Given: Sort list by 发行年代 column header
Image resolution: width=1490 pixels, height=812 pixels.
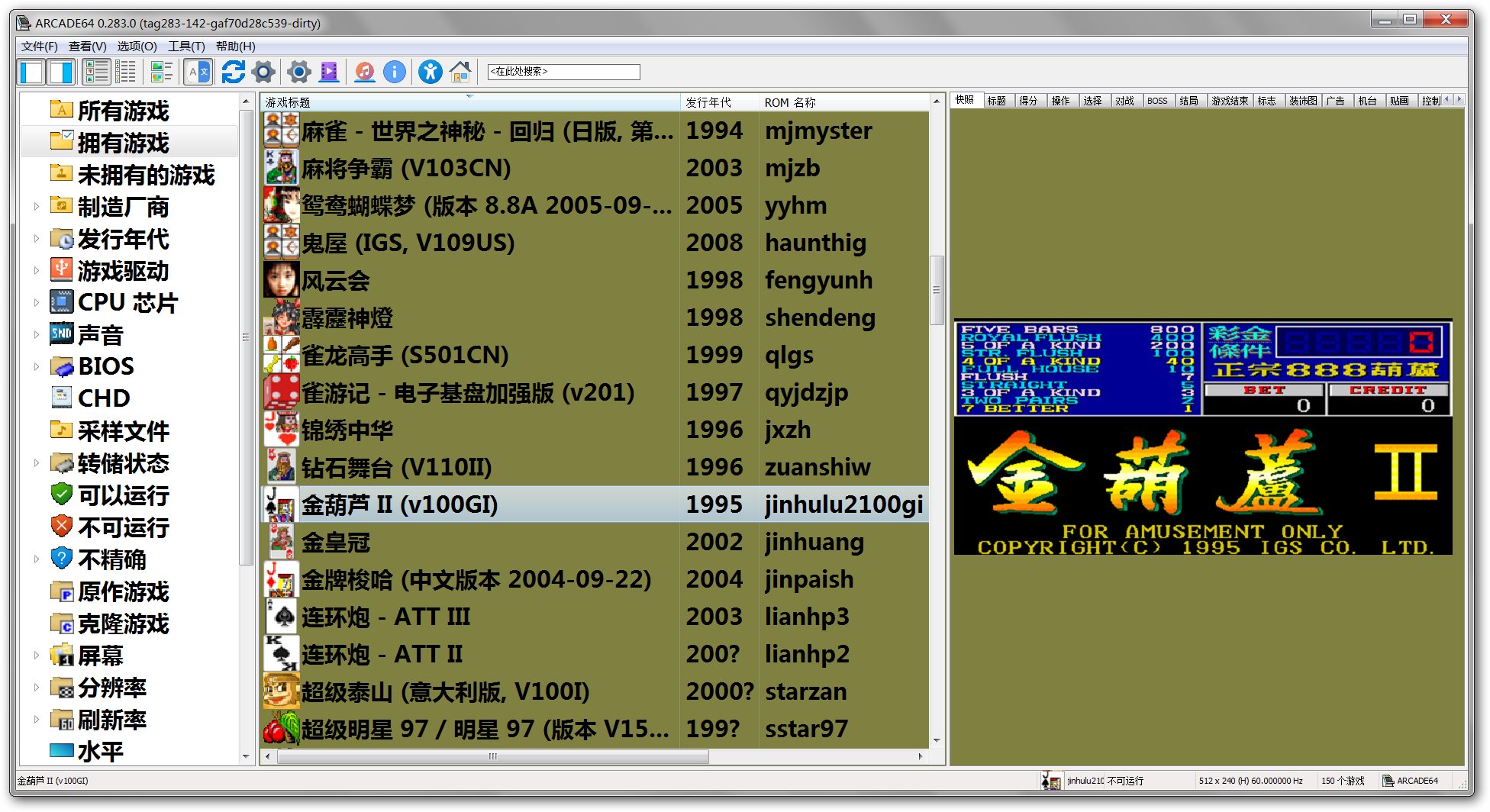Looking at the screenshot, I should coord(708,102).
